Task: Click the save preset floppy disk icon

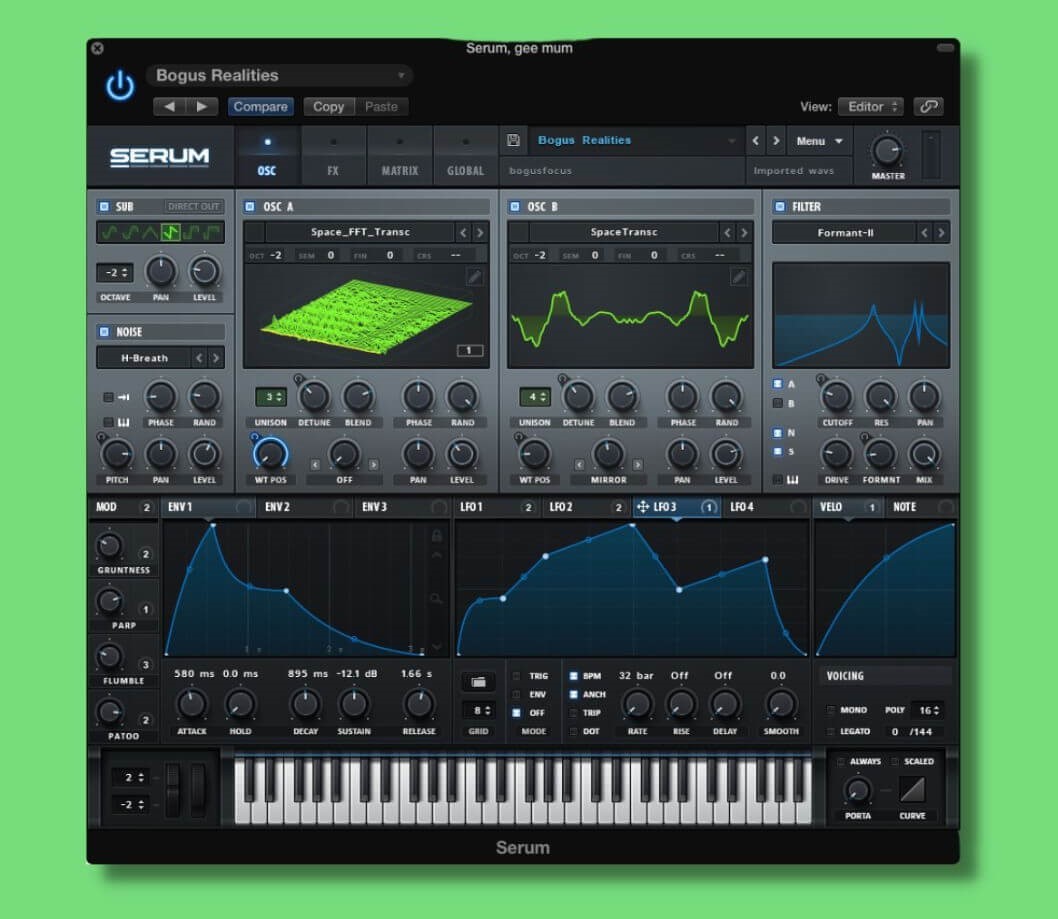Action: click(513, 140)
